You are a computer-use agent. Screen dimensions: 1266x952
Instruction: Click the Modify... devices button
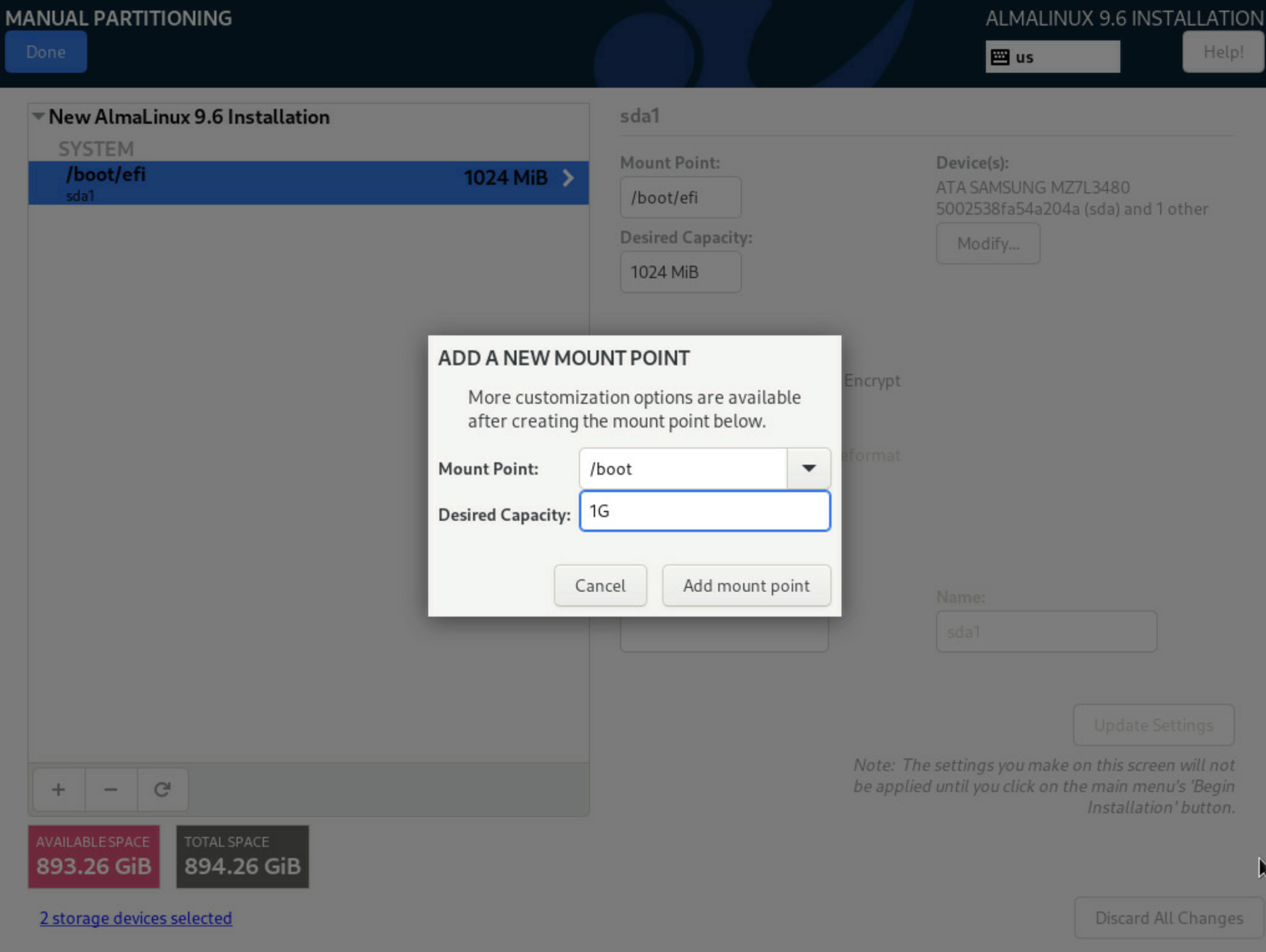[x=988, y=243]
